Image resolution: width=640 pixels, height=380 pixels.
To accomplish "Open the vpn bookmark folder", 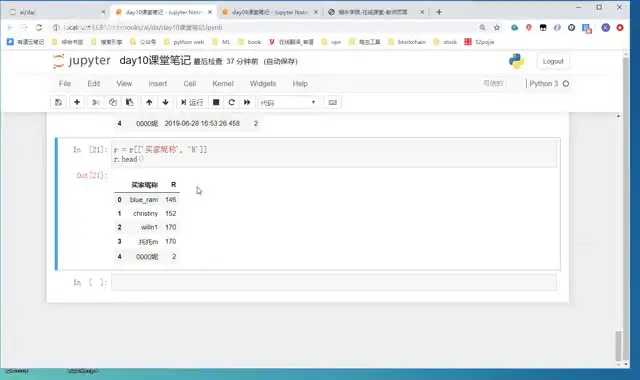I will tap(331, 42).
